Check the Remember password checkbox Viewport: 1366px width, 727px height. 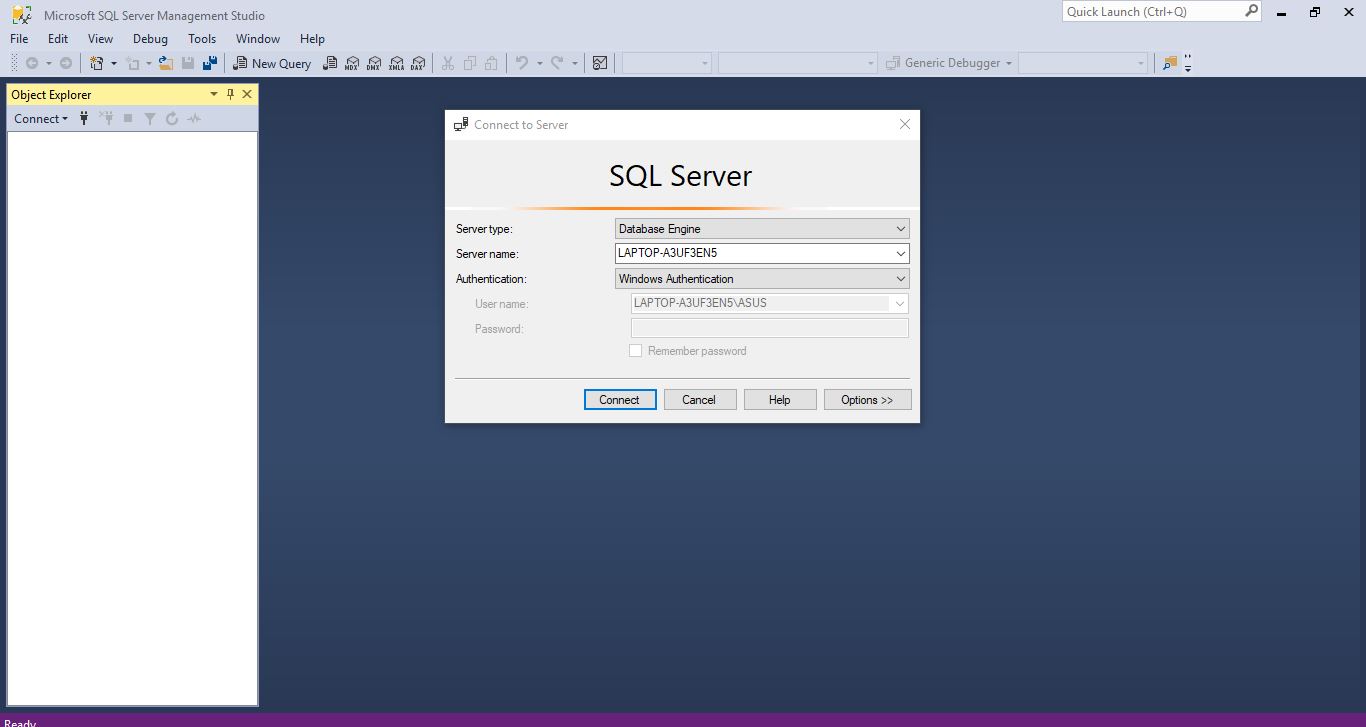[x=636, y=350]
